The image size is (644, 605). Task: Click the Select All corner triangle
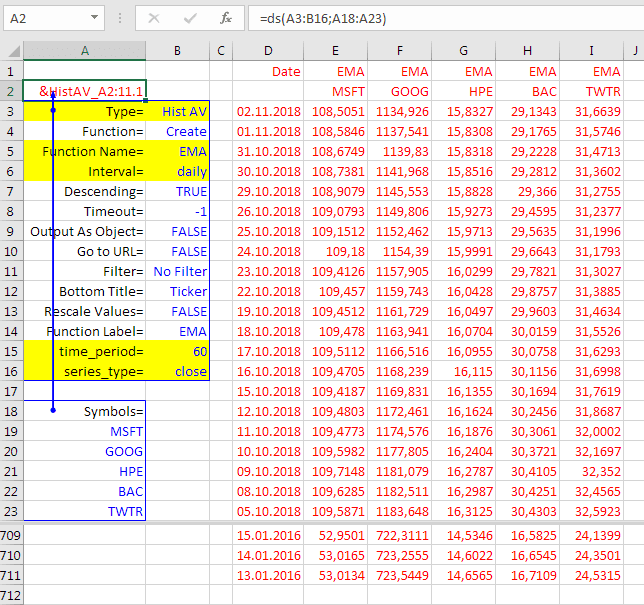(x=12, y=51)
